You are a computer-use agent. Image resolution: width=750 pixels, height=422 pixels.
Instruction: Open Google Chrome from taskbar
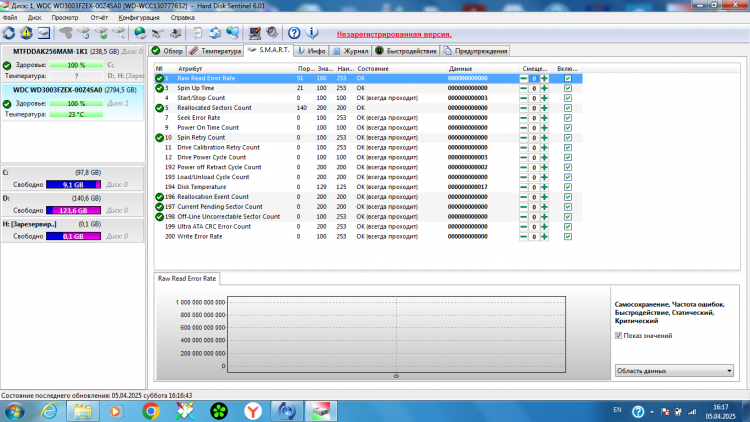coord(151,411)
